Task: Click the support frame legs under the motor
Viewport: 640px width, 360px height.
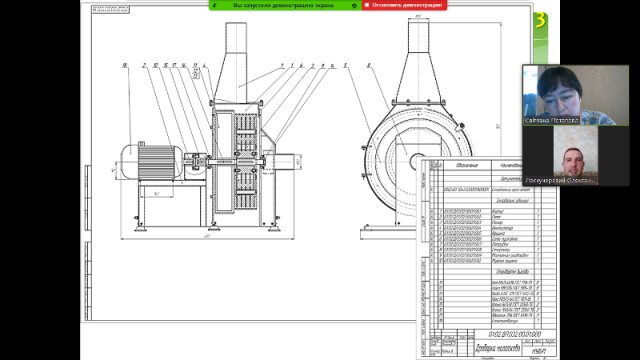Action: pos(171,205)
